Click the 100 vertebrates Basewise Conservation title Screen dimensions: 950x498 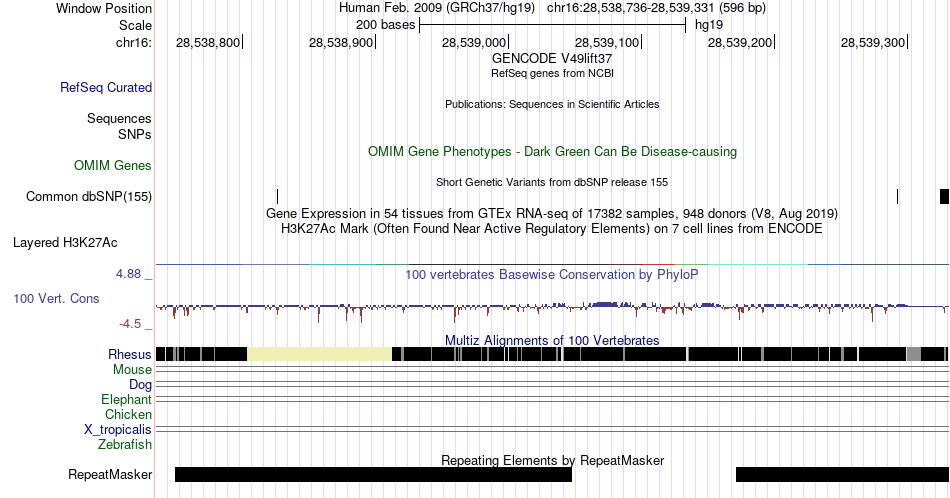pyautogui.click(x=552, y=274)
